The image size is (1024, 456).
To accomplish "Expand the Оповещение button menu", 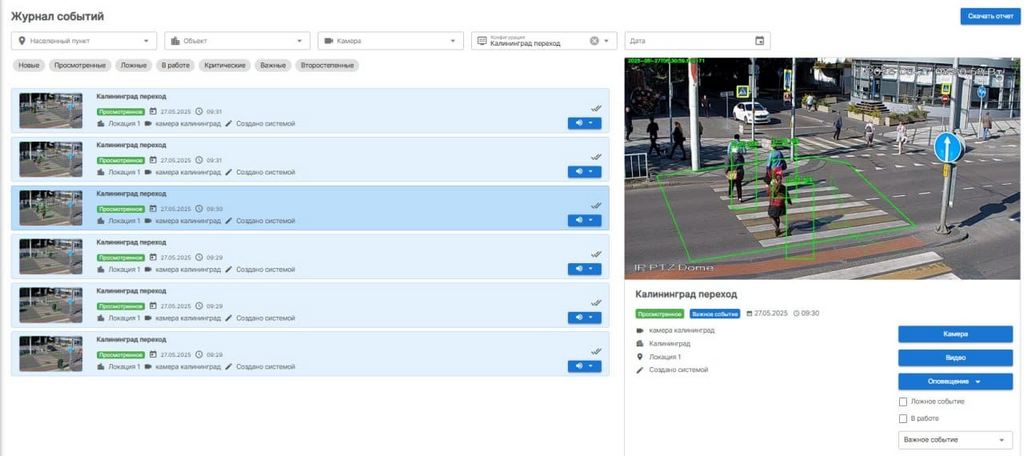I will pyautogui.click(x=954, y=381).
